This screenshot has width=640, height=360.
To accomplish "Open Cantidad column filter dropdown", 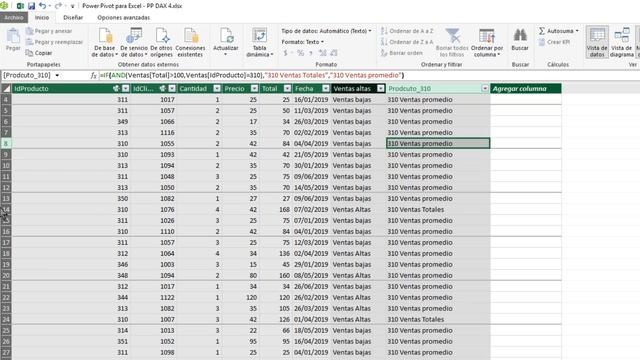I will (217, 89).
